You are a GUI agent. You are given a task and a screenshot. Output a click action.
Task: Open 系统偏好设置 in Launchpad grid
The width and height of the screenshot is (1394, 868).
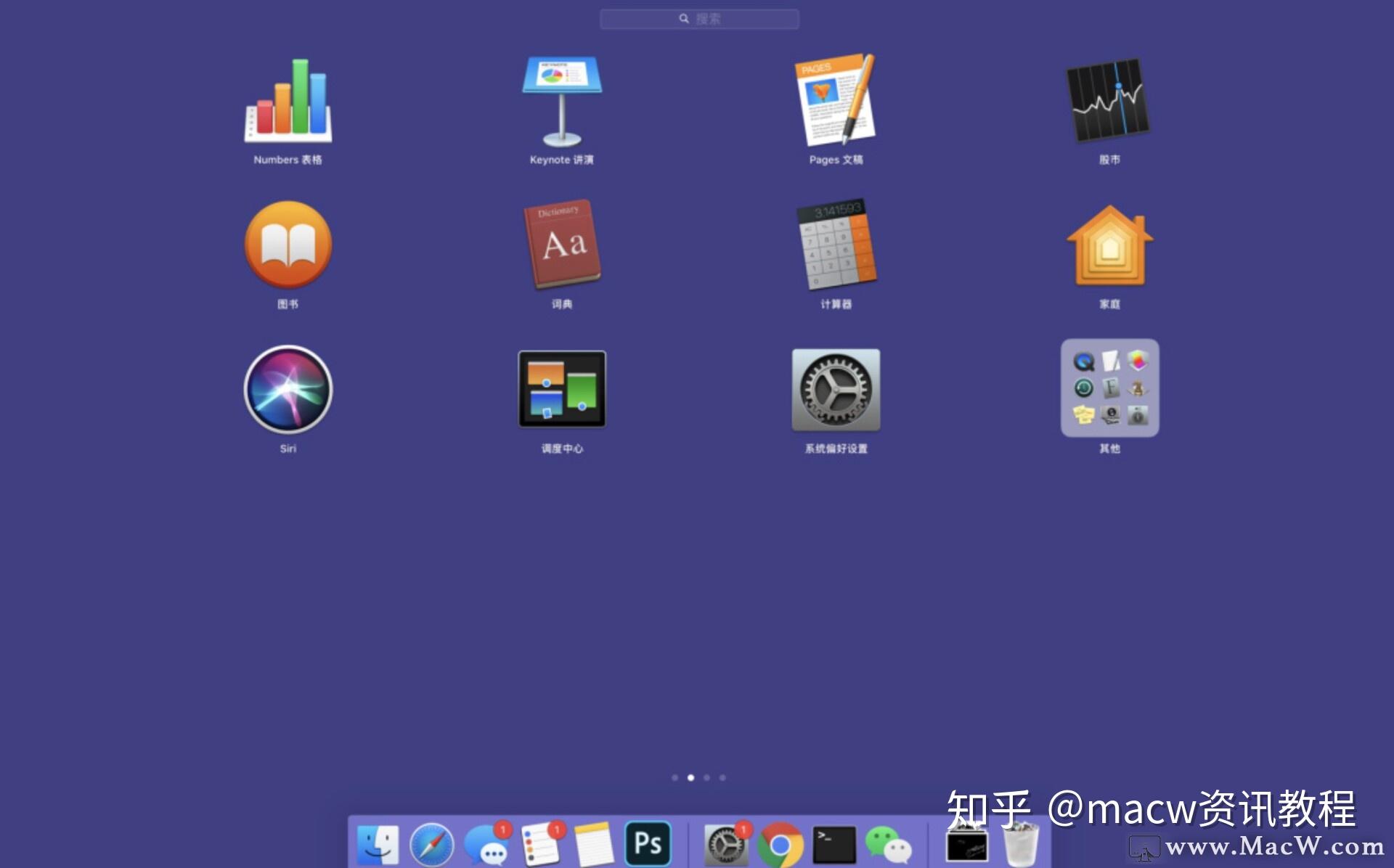coord(836,389)
